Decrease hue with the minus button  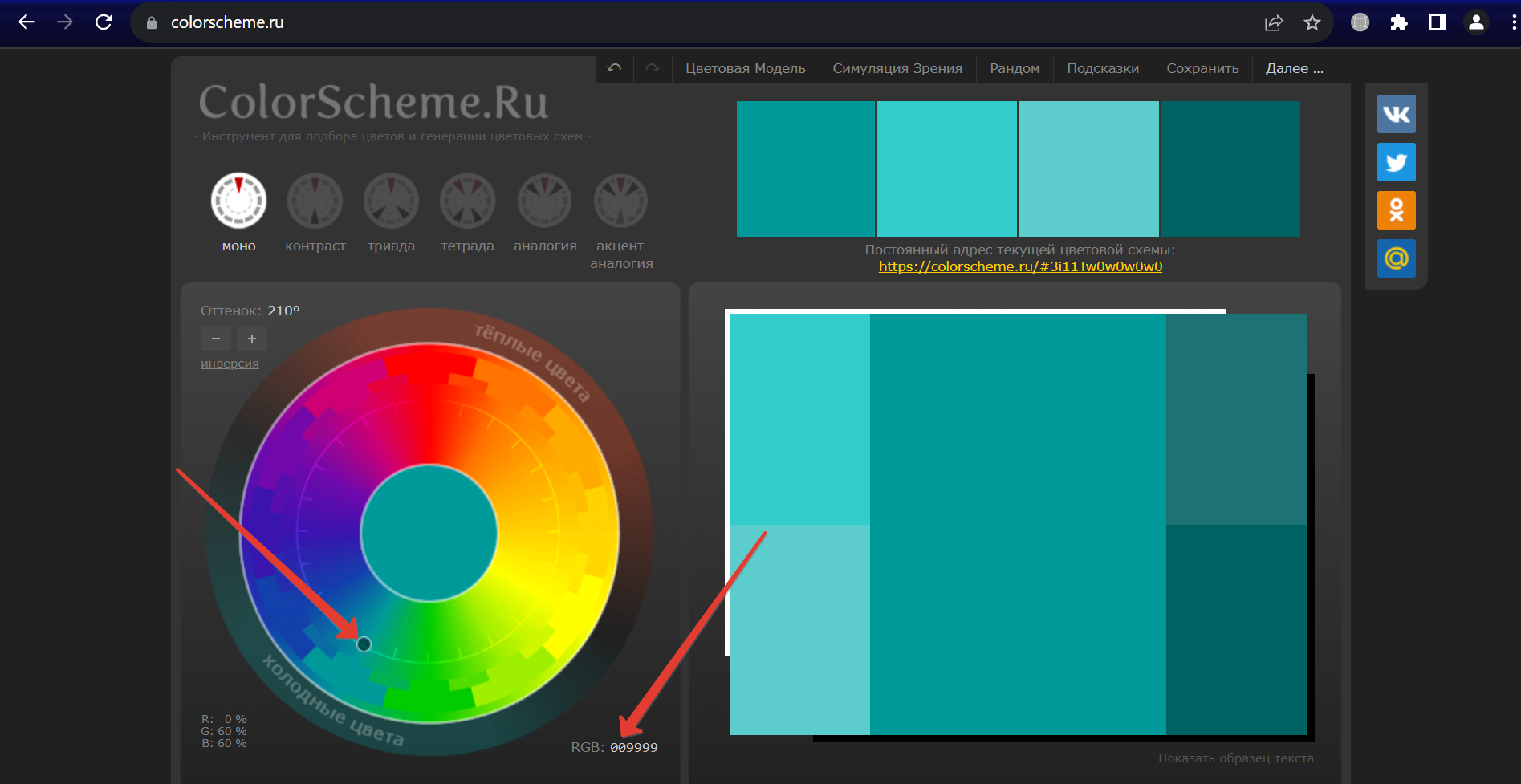coord(216,339)
